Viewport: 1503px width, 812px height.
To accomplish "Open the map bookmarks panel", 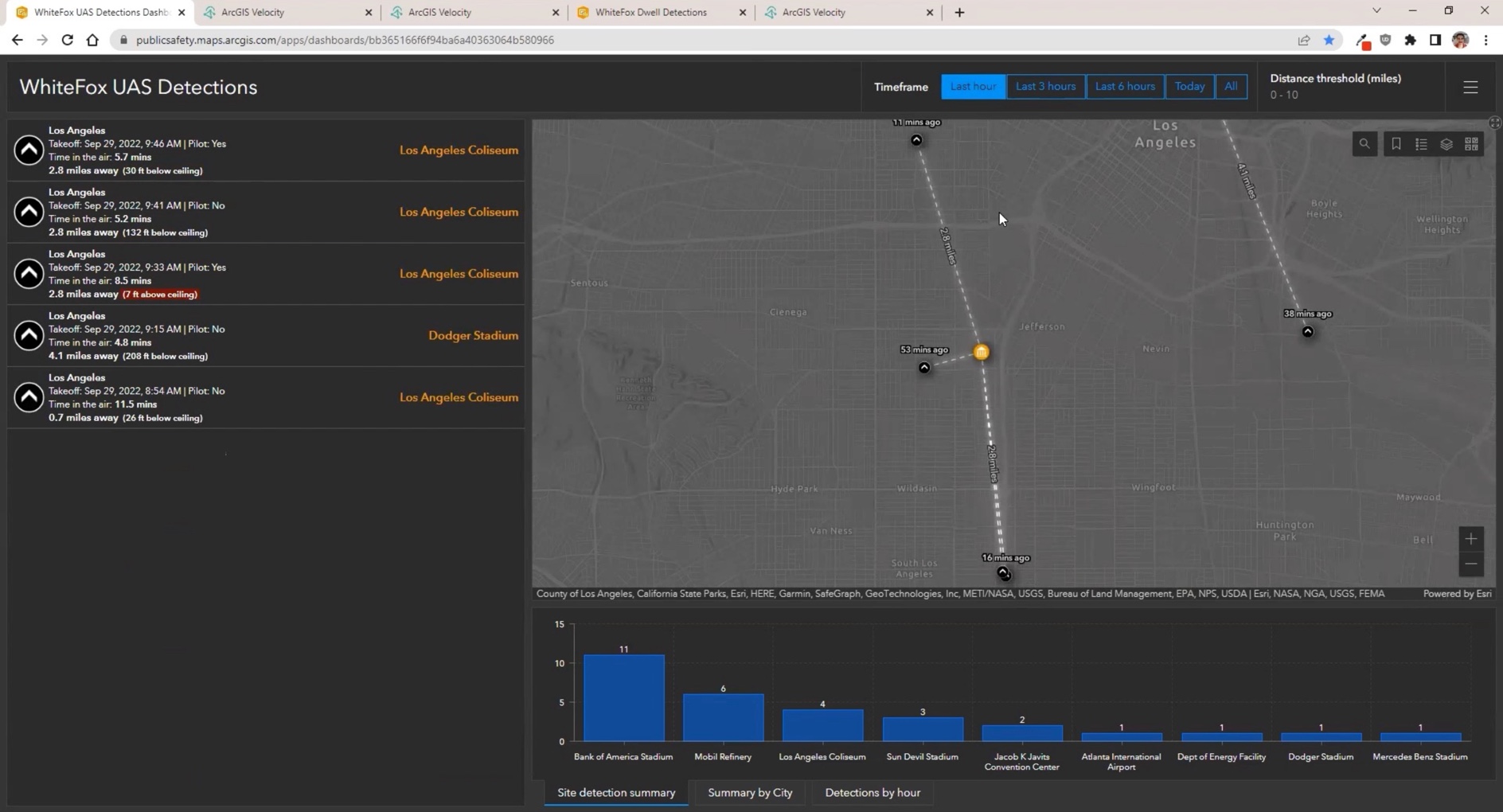I will point(1395,144).
